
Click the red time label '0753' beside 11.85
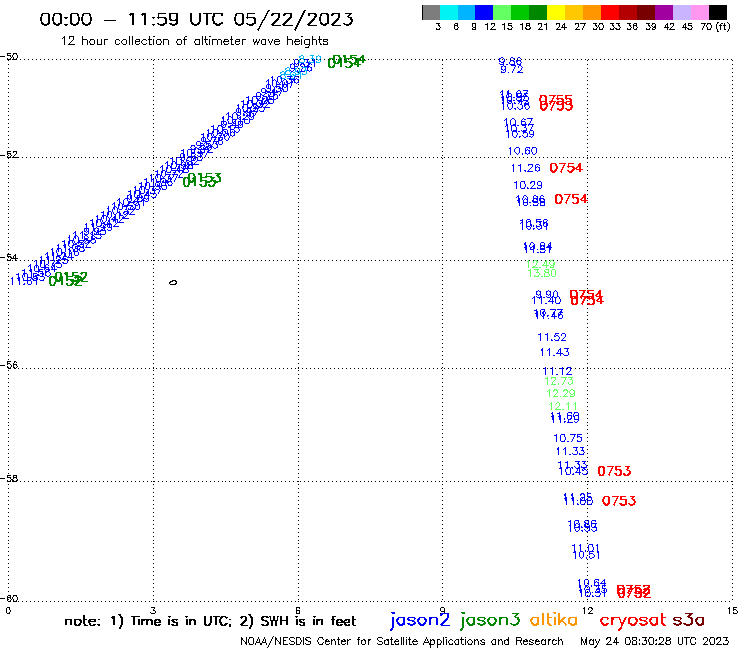(619, 501)
